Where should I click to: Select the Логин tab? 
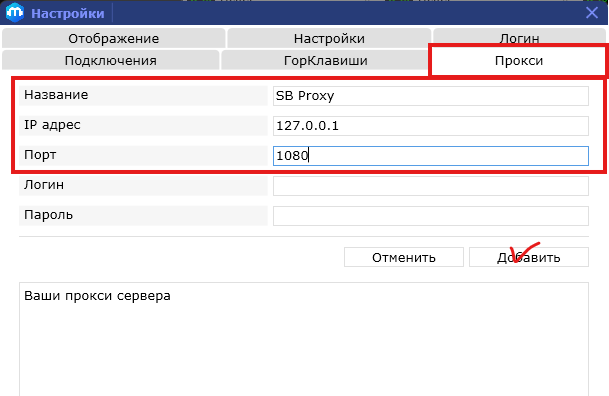519,37
